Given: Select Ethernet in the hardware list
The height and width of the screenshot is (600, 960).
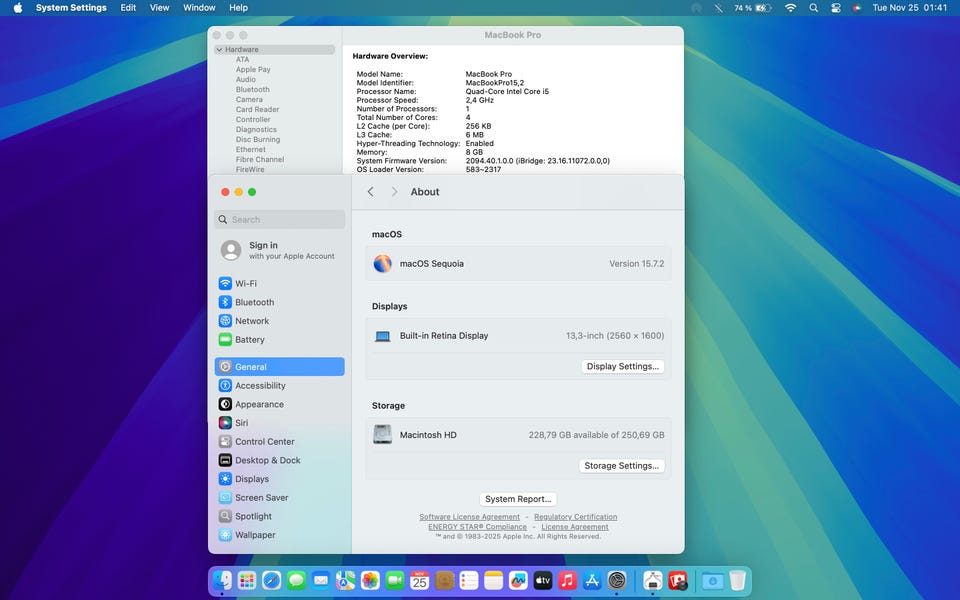Looking at the screenshot, I should (x=251, y=149).
